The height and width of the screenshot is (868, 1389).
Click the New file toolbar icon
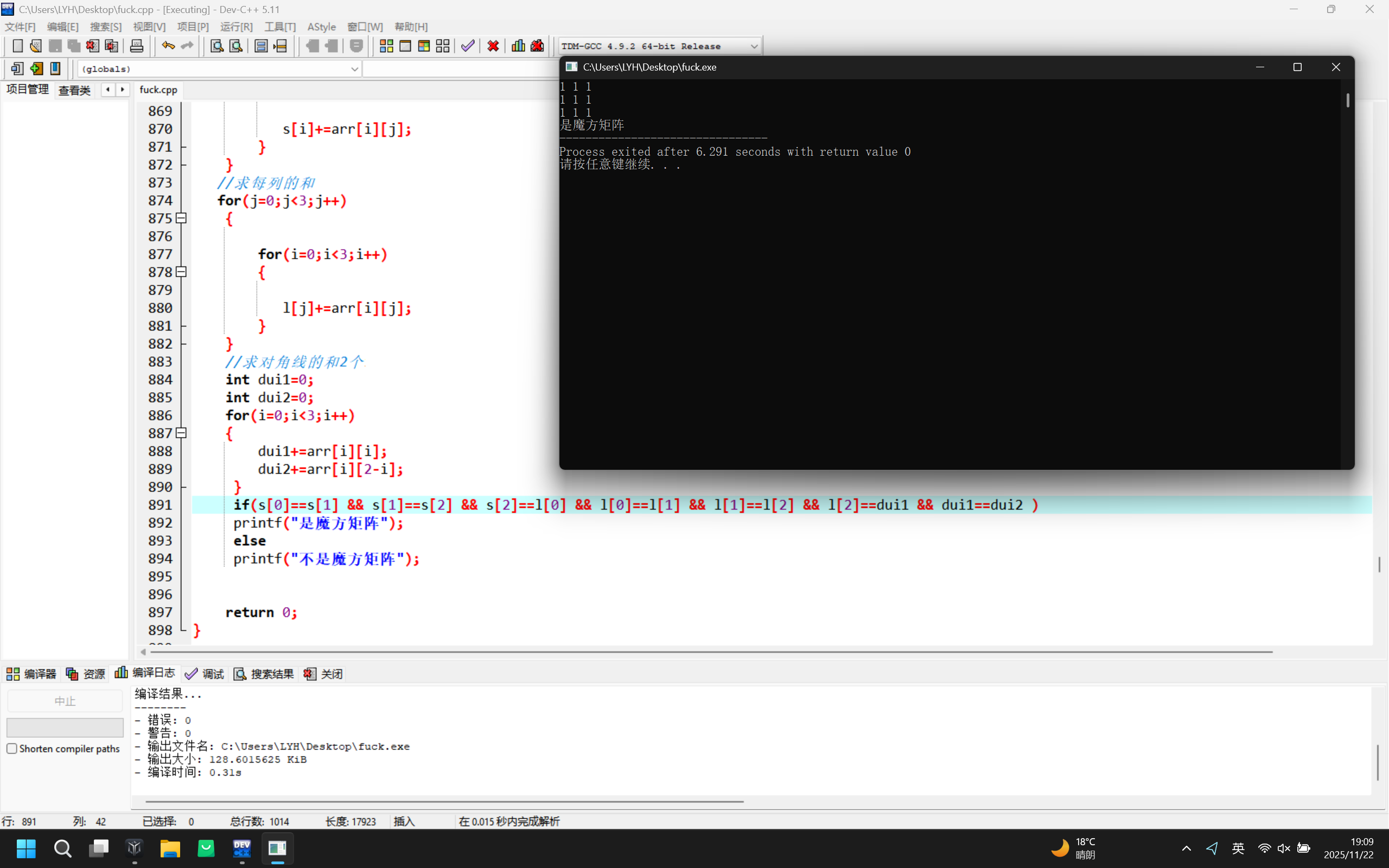[x=17, y=46]
